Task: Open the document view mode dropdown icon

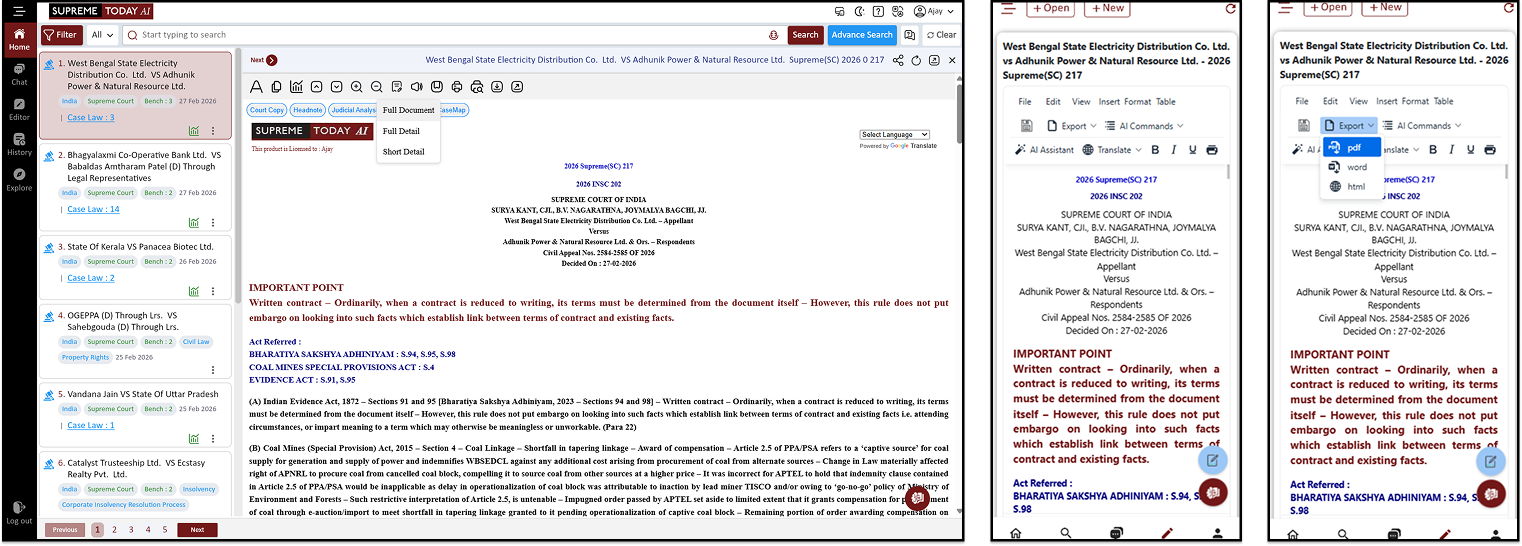Action: point(397,87)
